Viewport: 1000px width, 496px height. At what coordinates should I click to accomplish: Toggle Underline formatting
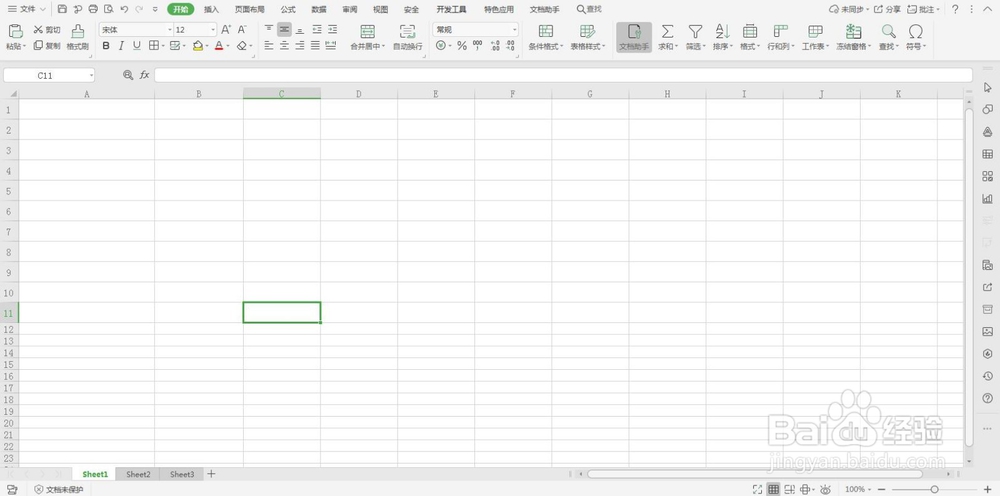pos(136,46)
